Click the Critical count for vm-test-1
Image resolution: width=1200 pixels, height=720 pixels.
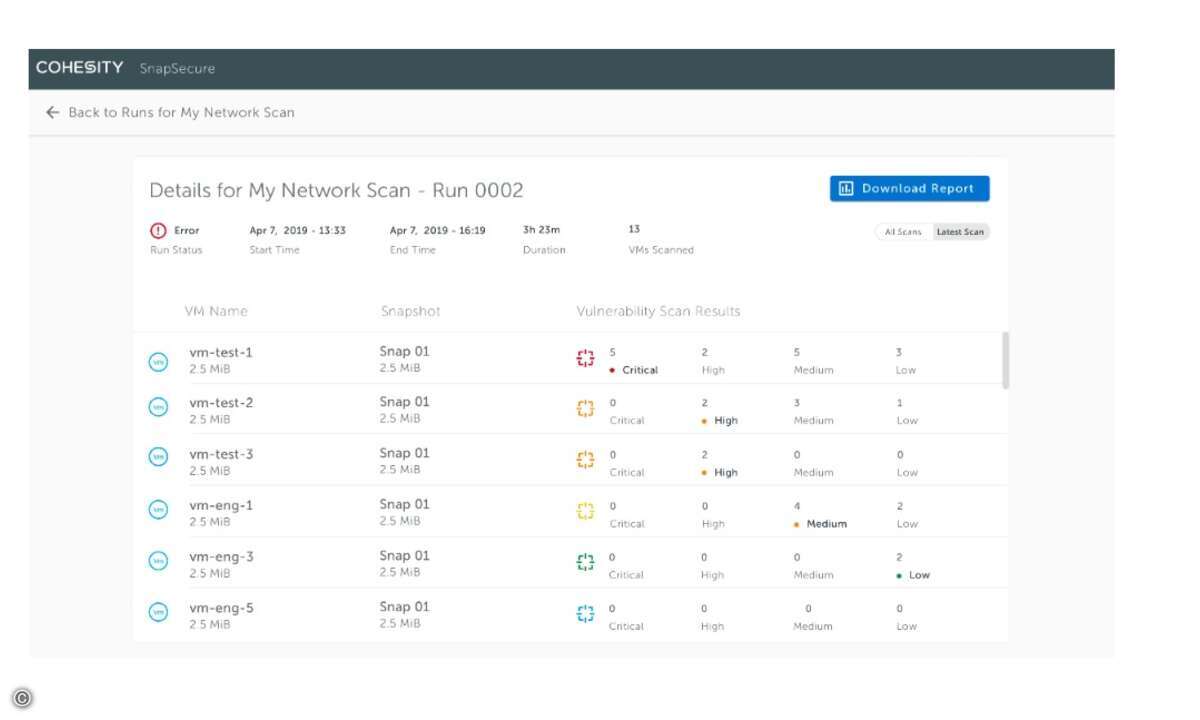613,353
